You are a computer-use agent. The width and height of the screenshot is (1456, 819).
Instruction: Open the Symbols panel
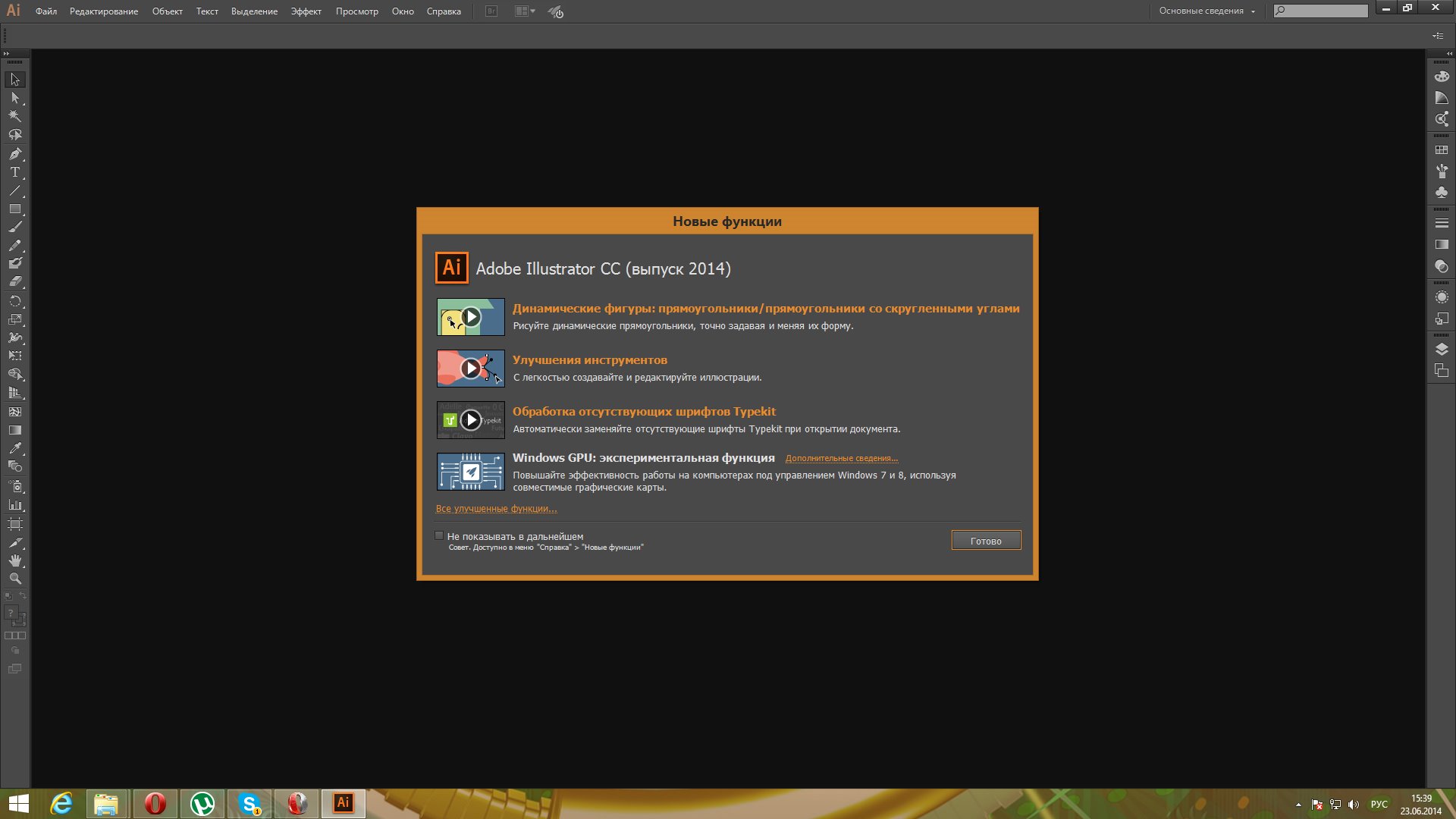coord(1442,193)
